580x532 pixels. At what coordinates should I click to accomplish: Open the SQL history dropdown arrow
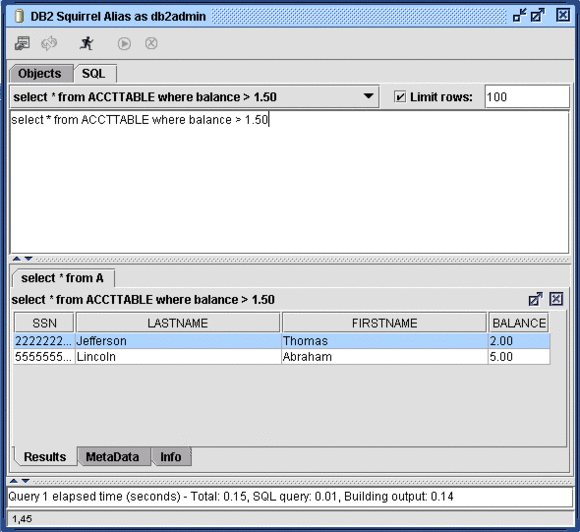tap(368, 97)
